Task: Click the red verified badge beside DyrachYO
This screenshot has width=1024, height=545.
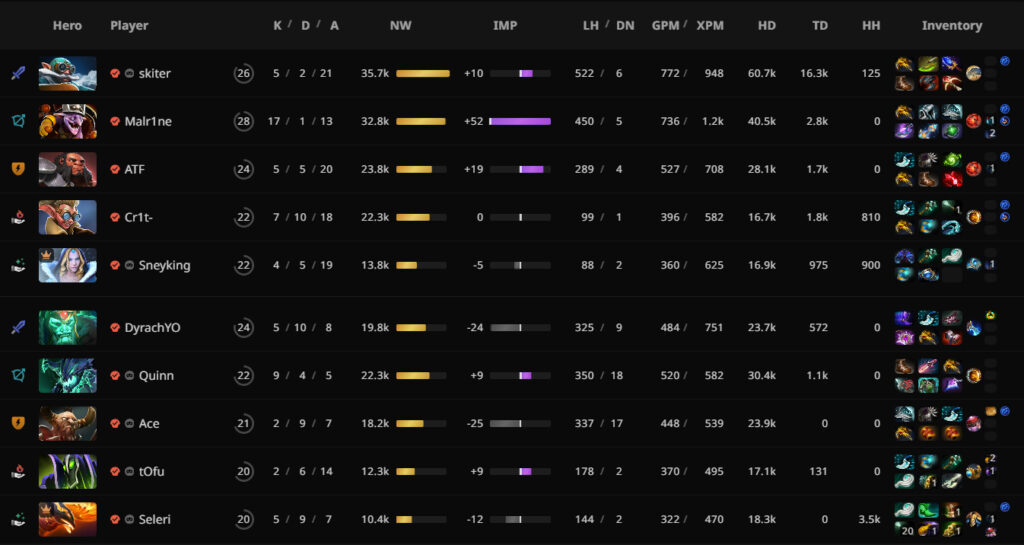Action: [116, 327]
